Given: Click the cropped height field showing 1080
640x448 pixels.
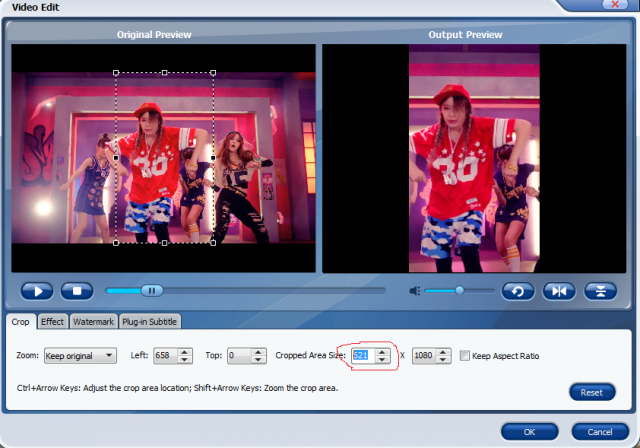Looking at the screenshot, I should point(424,355).
